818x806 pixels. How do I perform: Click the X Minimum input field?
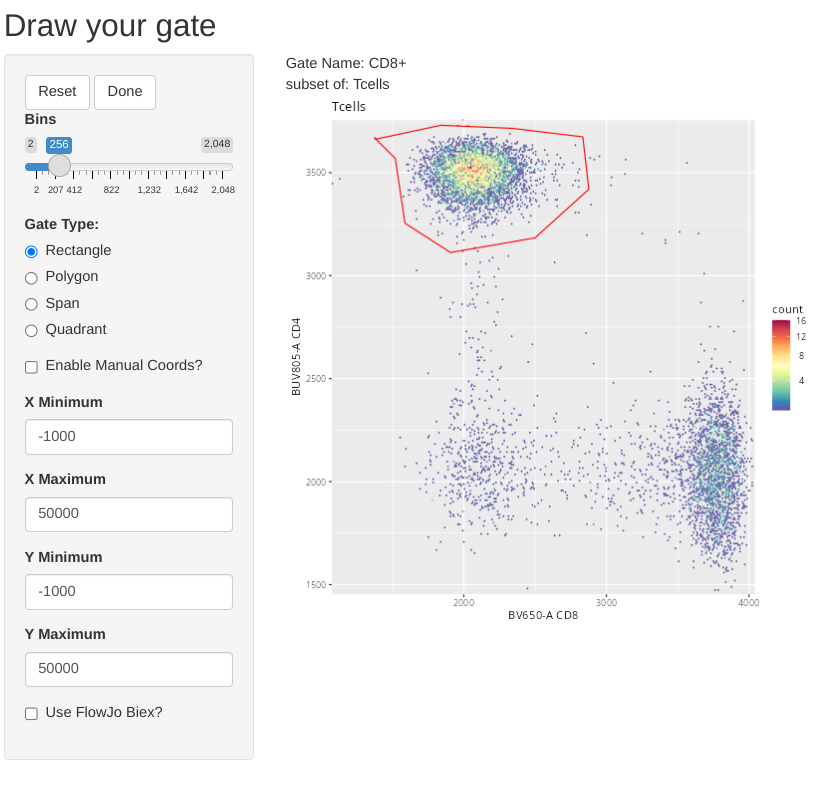click(x=129, y=437)
